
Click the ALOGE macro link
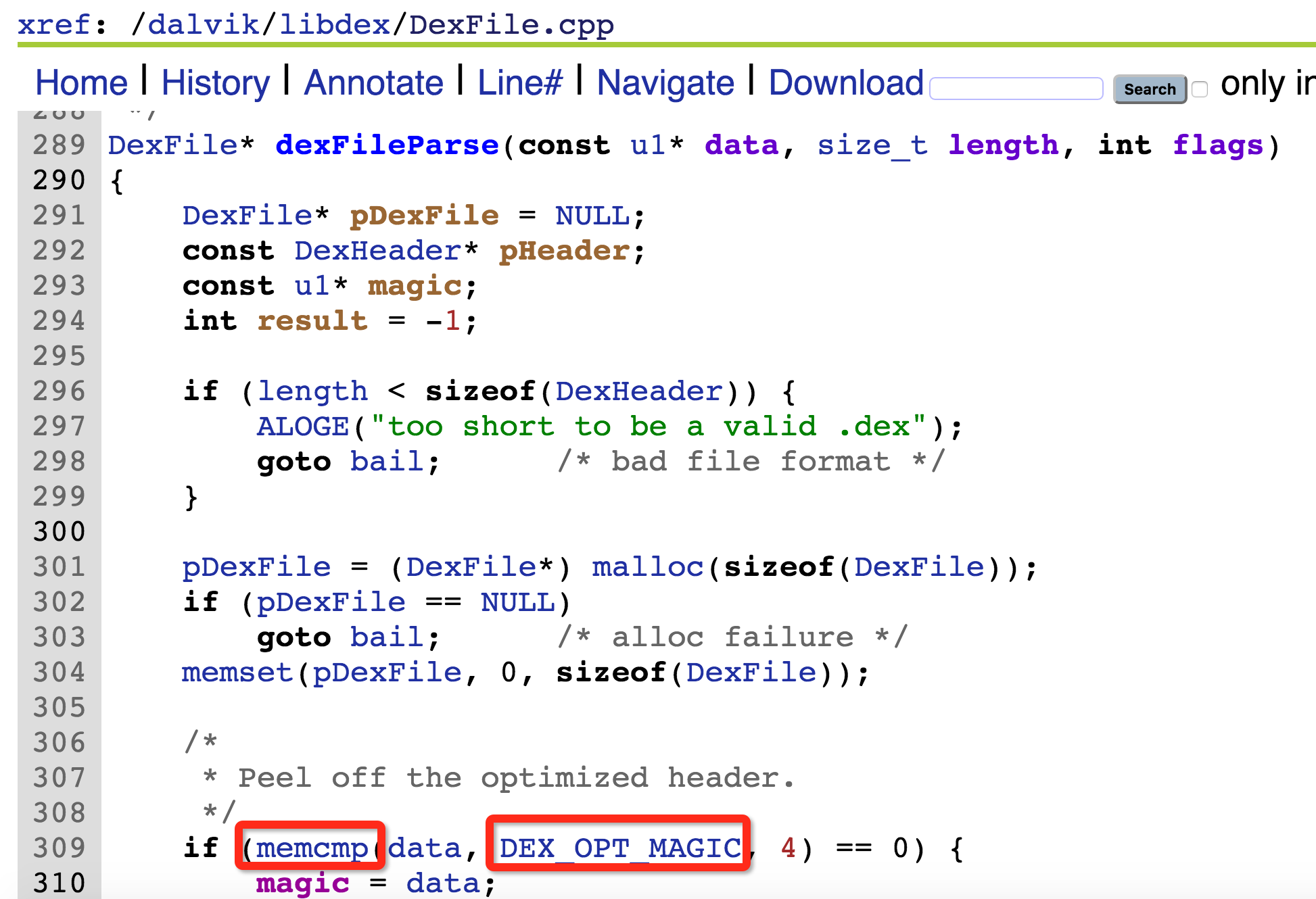[x=302, y=427]
